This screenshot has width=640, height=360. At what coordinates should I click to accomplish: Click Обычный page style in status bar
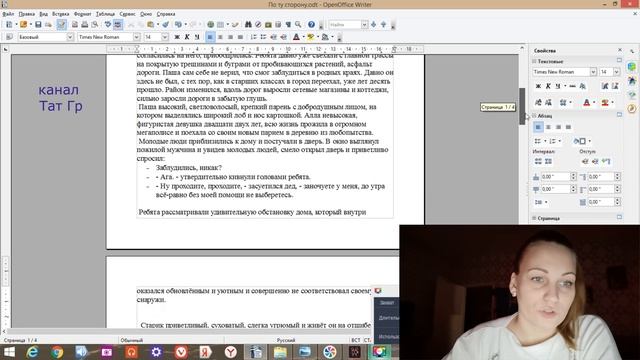131,340
